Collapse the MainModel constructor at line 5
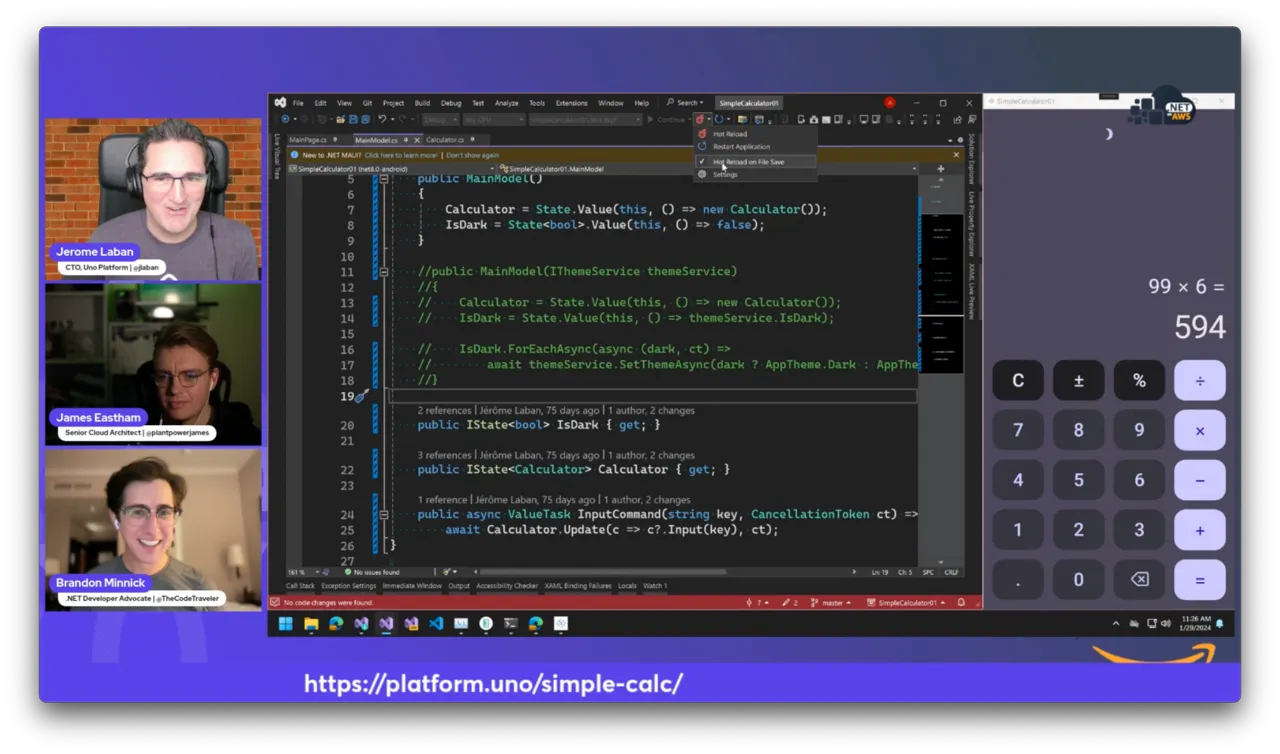Screen dimensions: 1280x754 click(384, 179)
